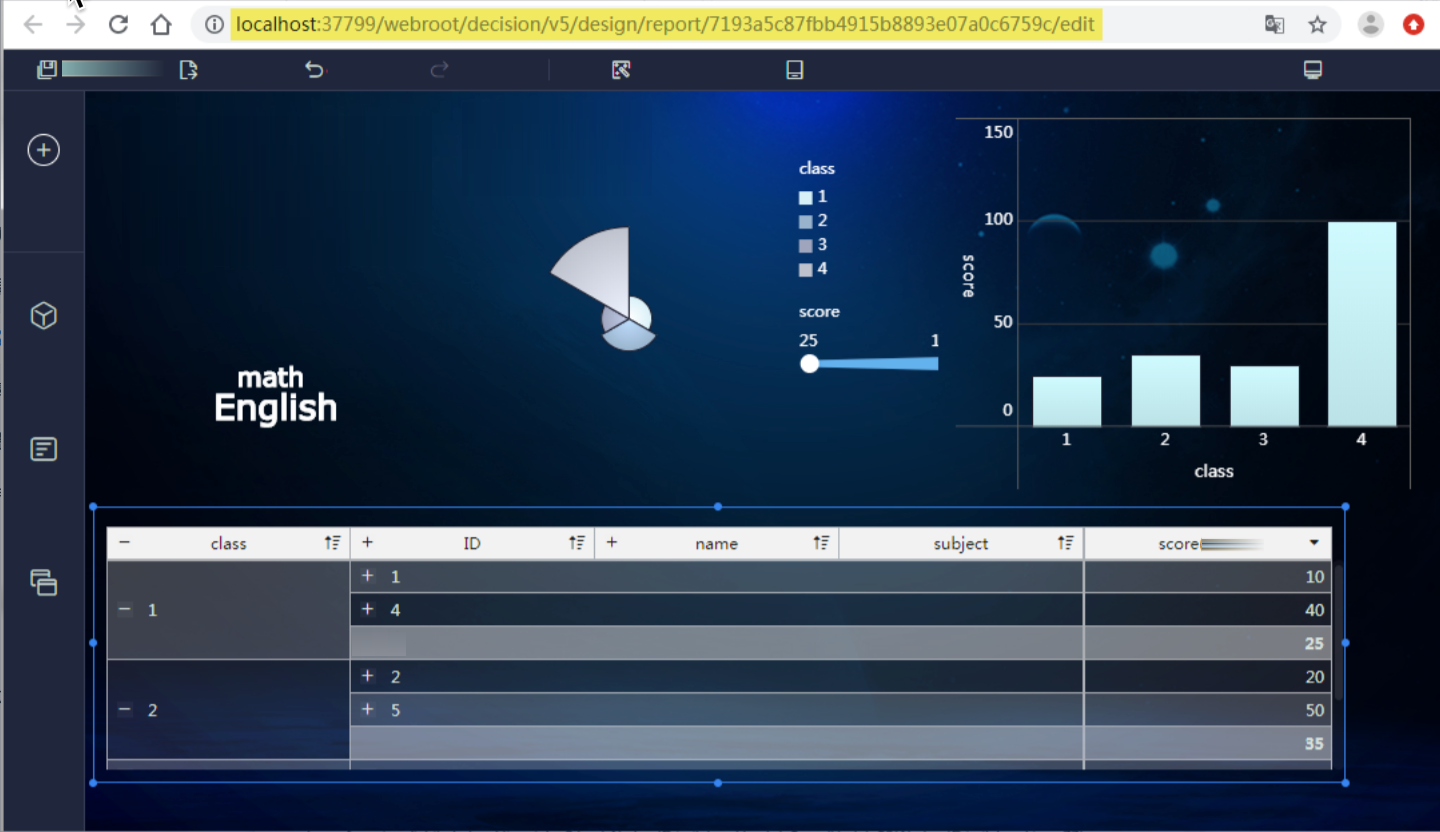
Task: Click the red update arrow icon
Action: (x=1413, y=25)
